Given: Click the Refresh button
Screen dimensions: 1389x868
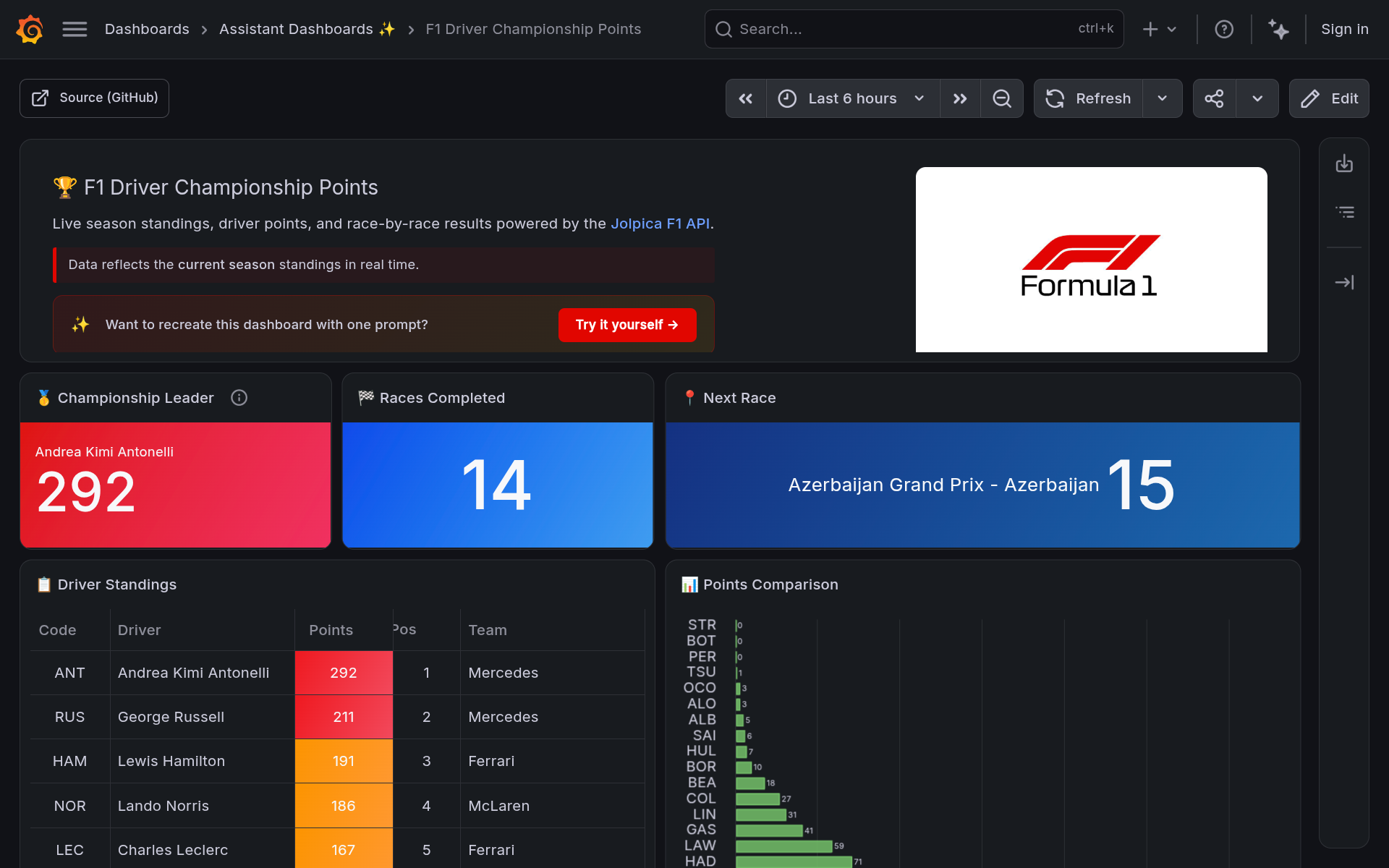Looking at the screenshot, I should pos(1089,98).
